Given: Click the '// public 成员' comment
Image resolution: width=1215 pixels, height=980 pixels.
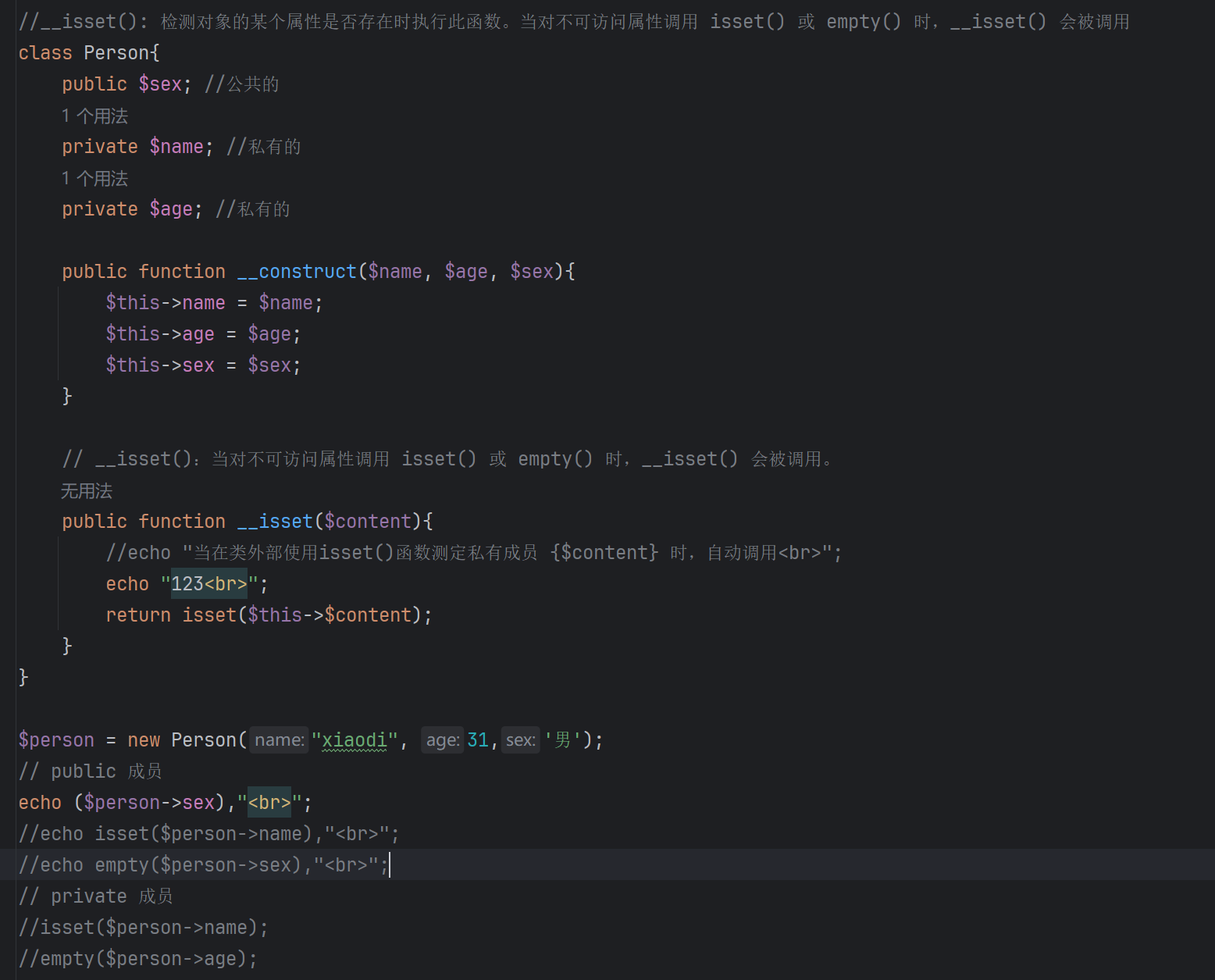Looking at the screenshot, I should (91, 771).
